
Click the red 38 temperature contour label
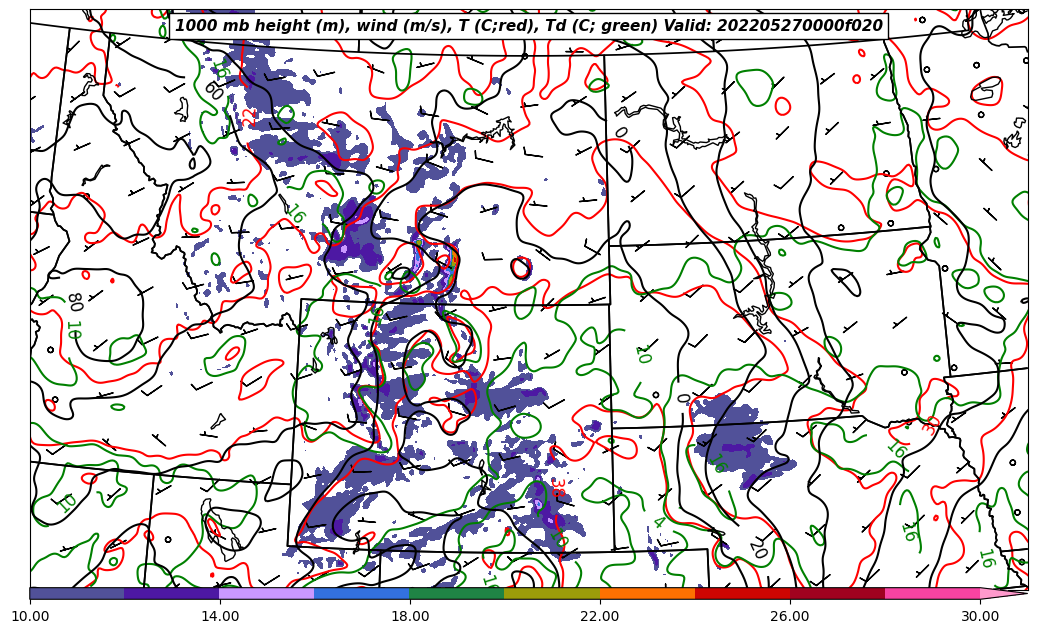tap(558, 489)
